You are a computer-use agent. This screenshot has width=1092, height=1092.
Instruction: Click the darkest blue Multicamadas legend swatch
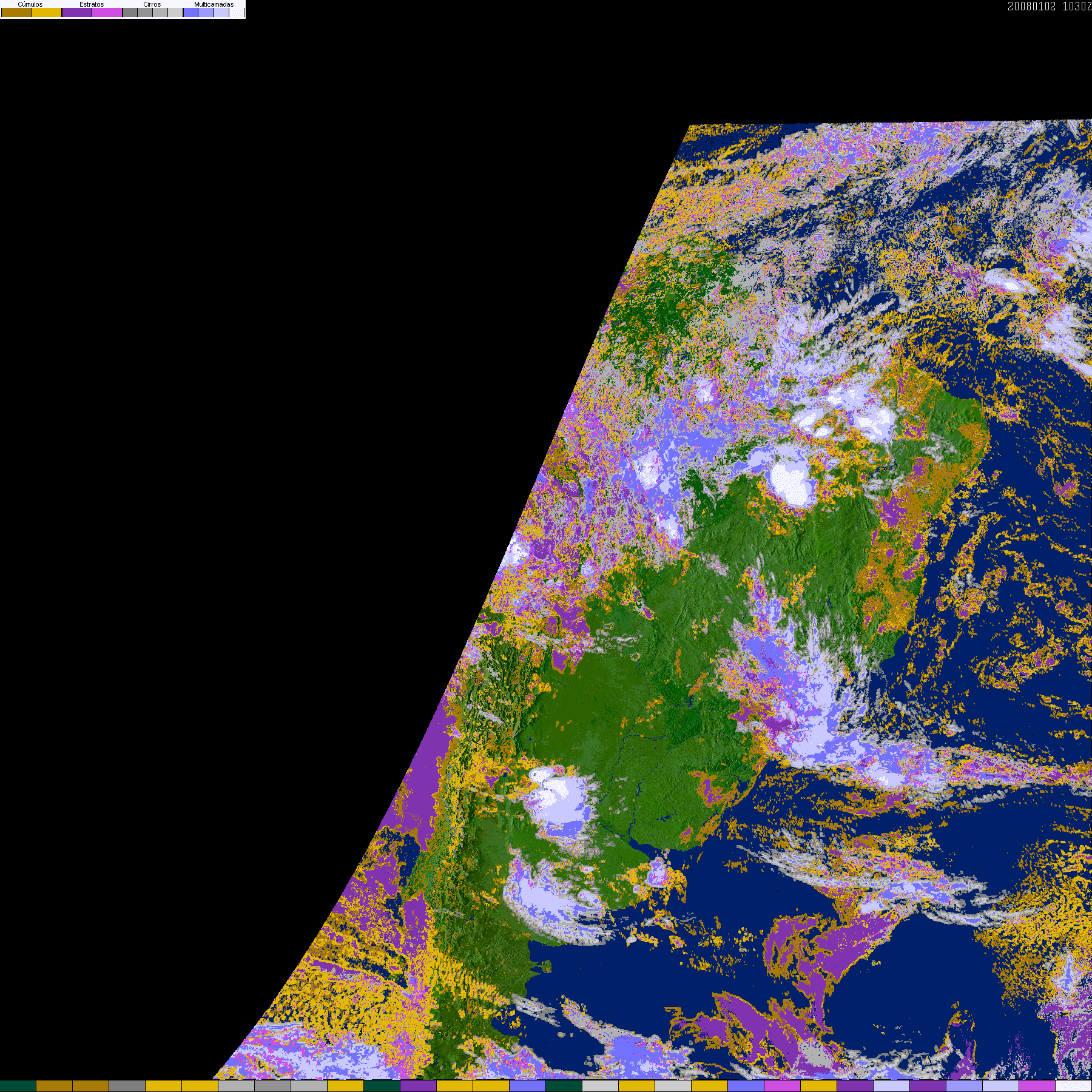click(190, 12)
